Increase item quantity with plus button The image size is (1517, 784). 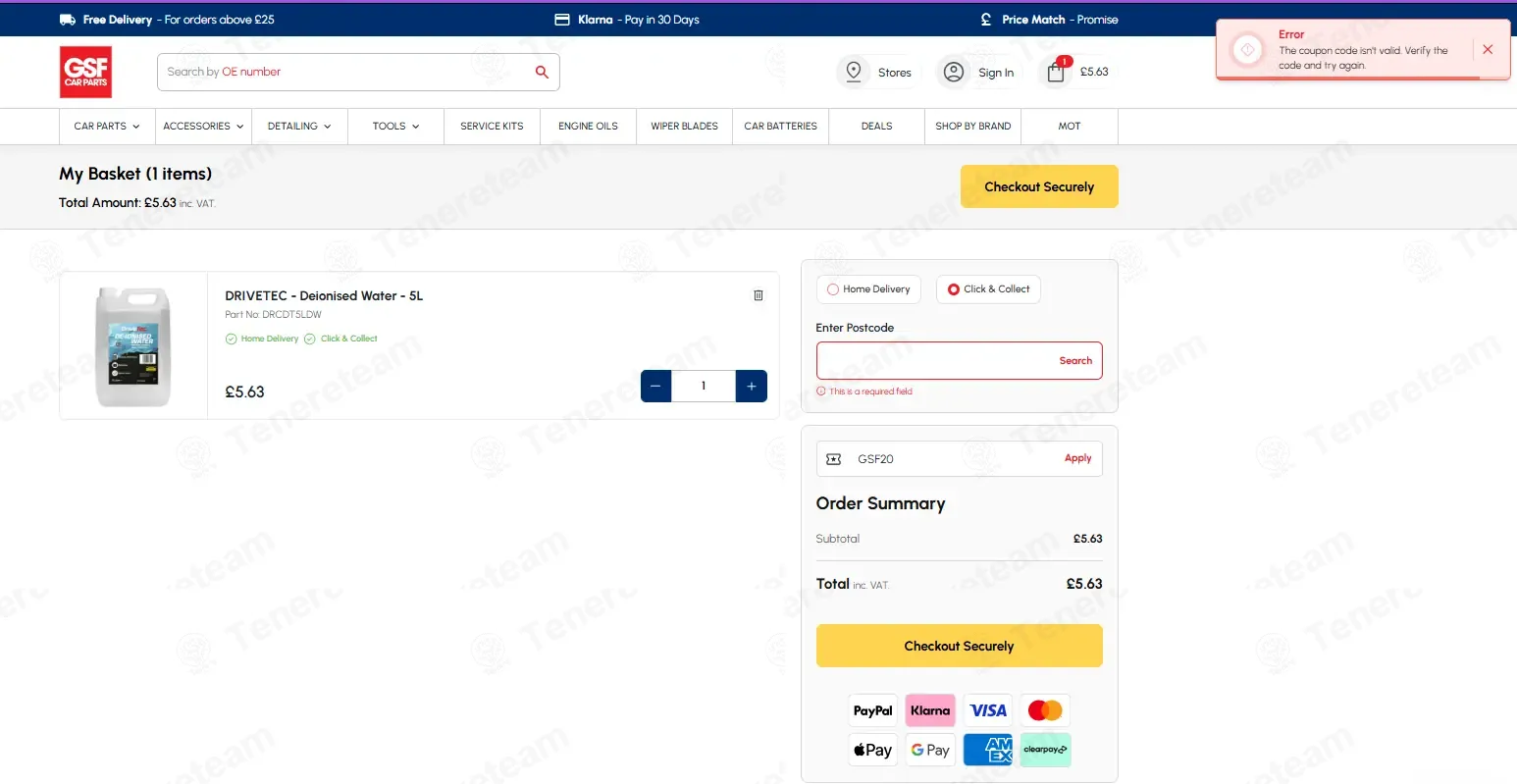(751, 386)
